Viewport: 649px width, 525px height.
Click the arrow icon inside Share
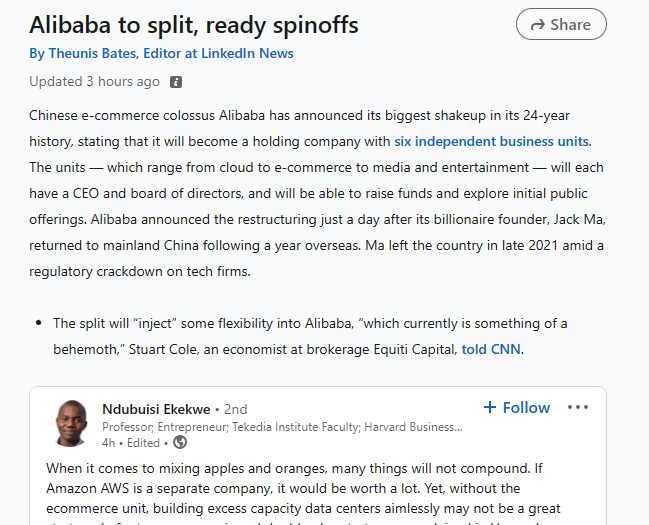(537, 25)
